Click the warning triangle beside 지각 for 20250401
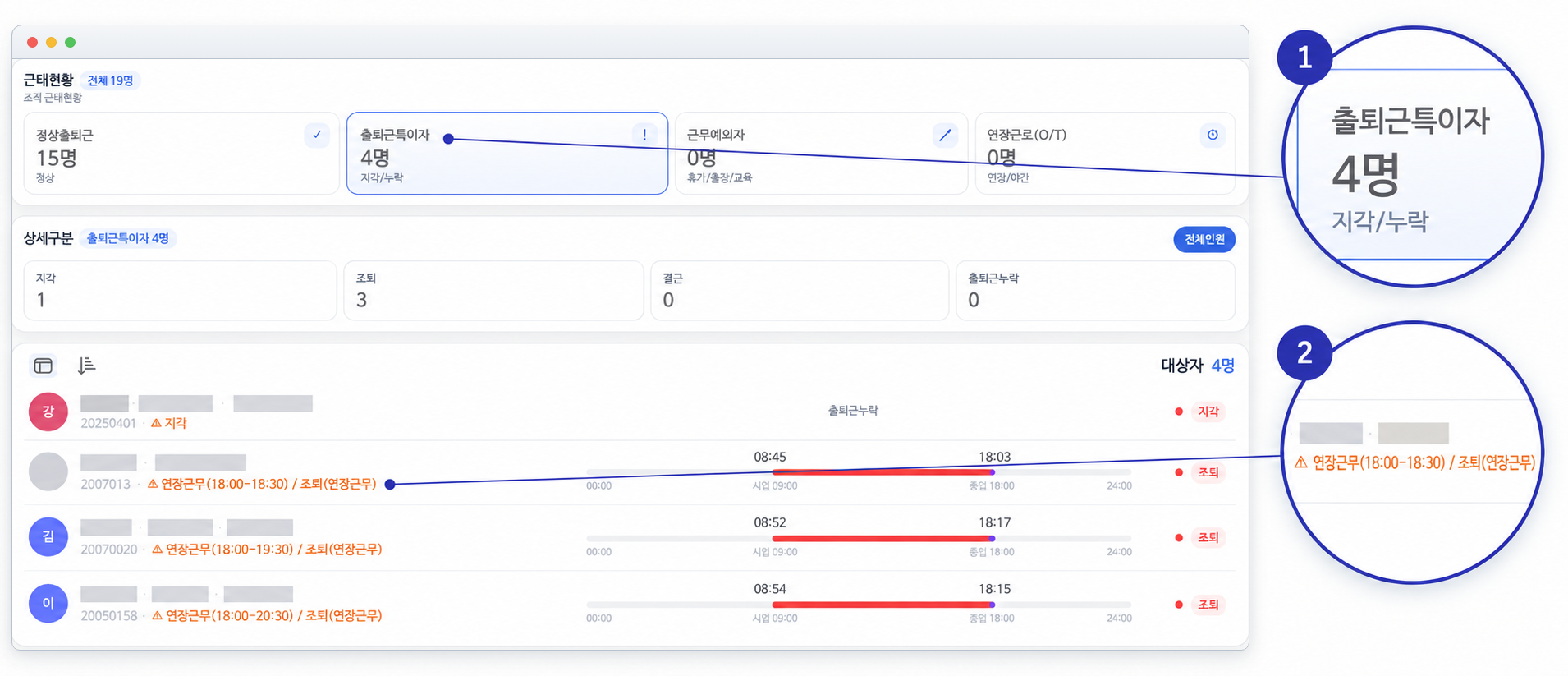1568x676 pixels. [156, 423]
